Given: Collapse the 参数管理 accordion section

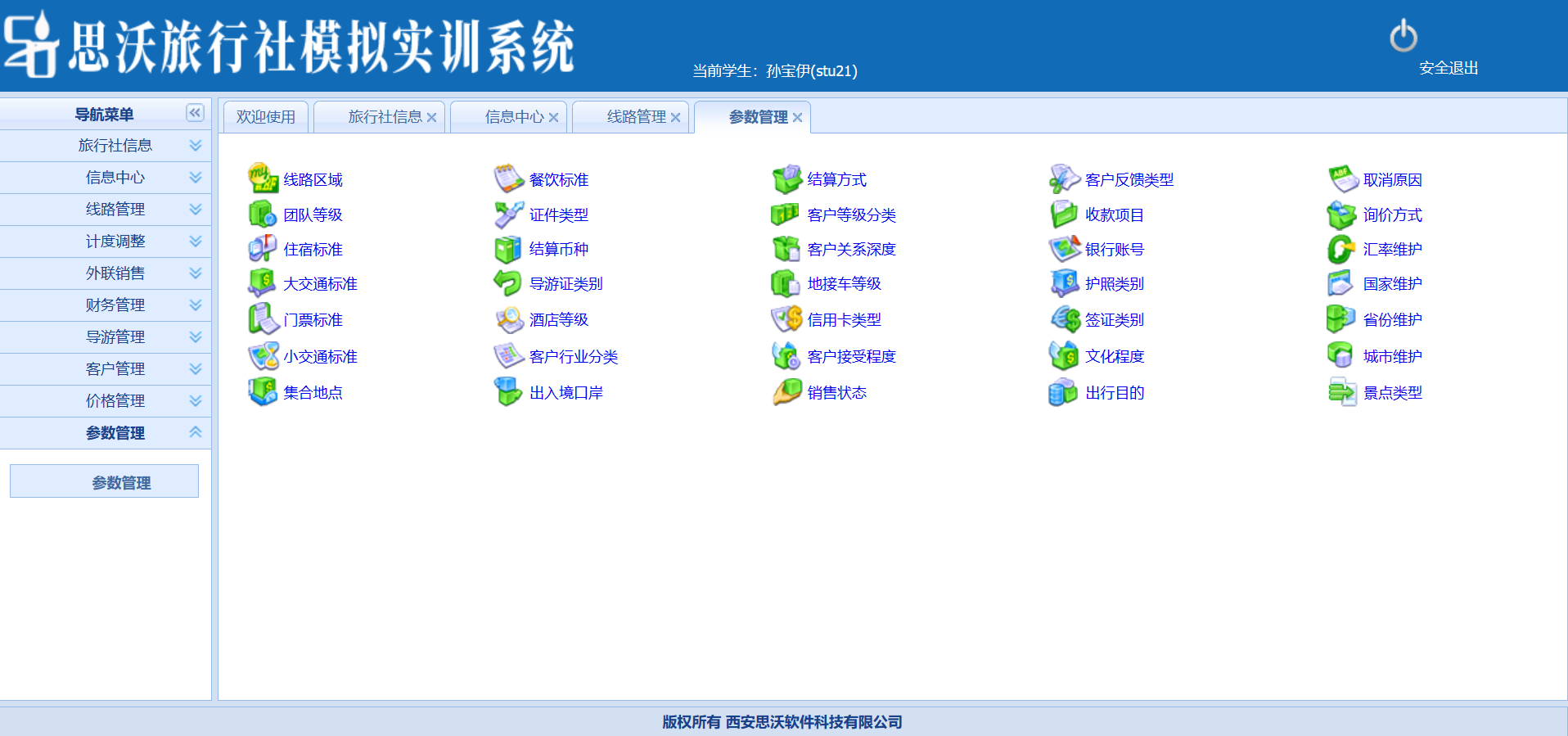Looking at the screenshot, I should click(x=195, y=432).
